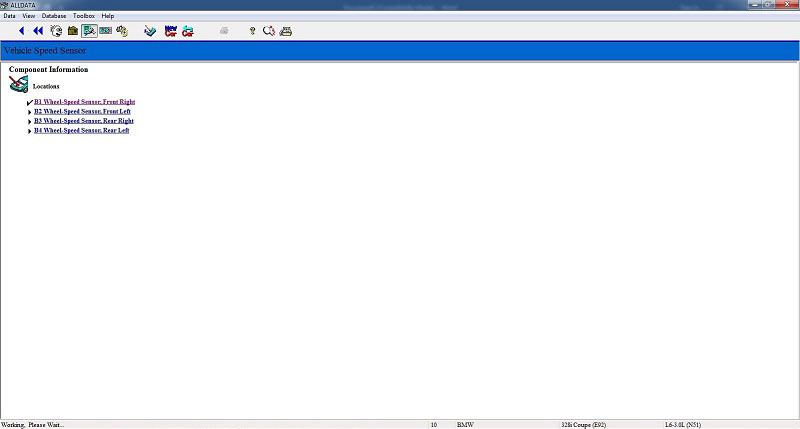Click the yellow question mark help icon
This screenshot has width=800, height=429.
(x=252, y=31)
